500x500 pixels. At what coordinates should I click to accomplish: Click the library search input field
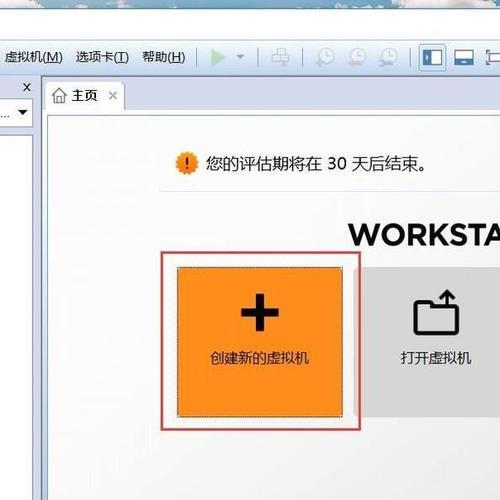click(7, 113)
